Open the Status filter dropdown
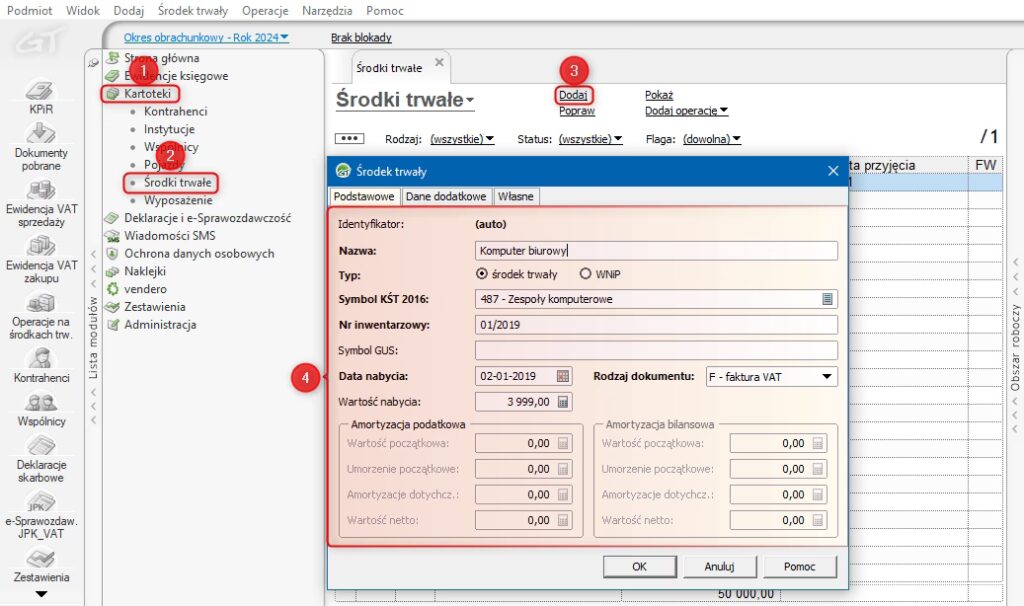Screen dimensions: 1024x606 (x=590, y=139)
